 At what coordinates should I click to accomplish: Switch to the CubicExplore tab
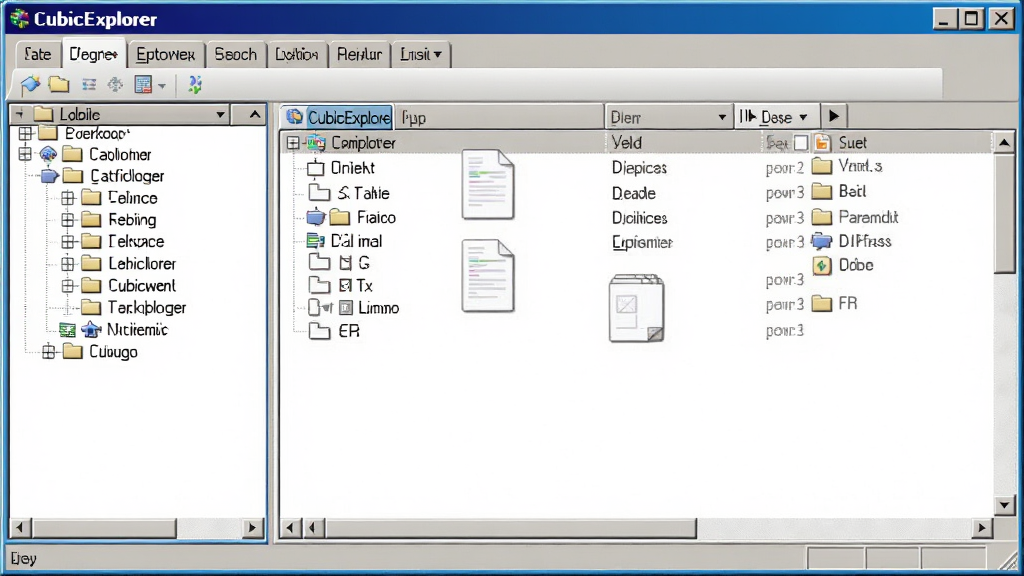coord(338,117)
